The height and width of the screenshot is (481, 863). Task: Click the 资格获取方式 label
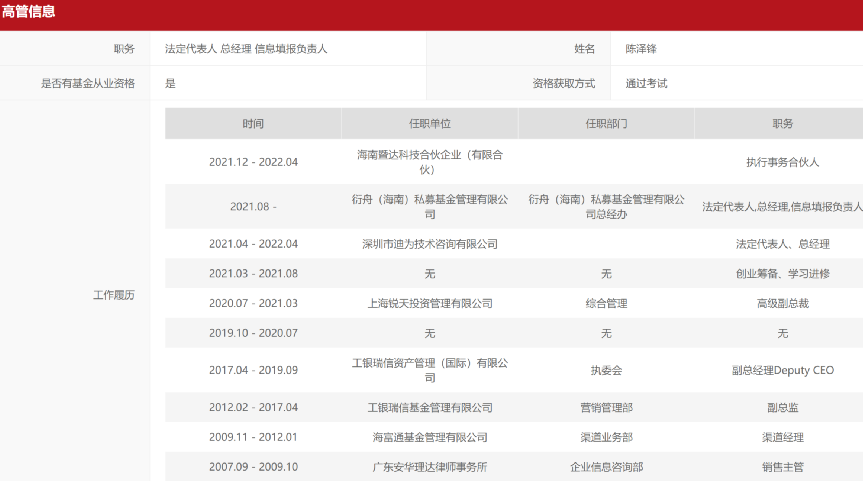[563, 84]
